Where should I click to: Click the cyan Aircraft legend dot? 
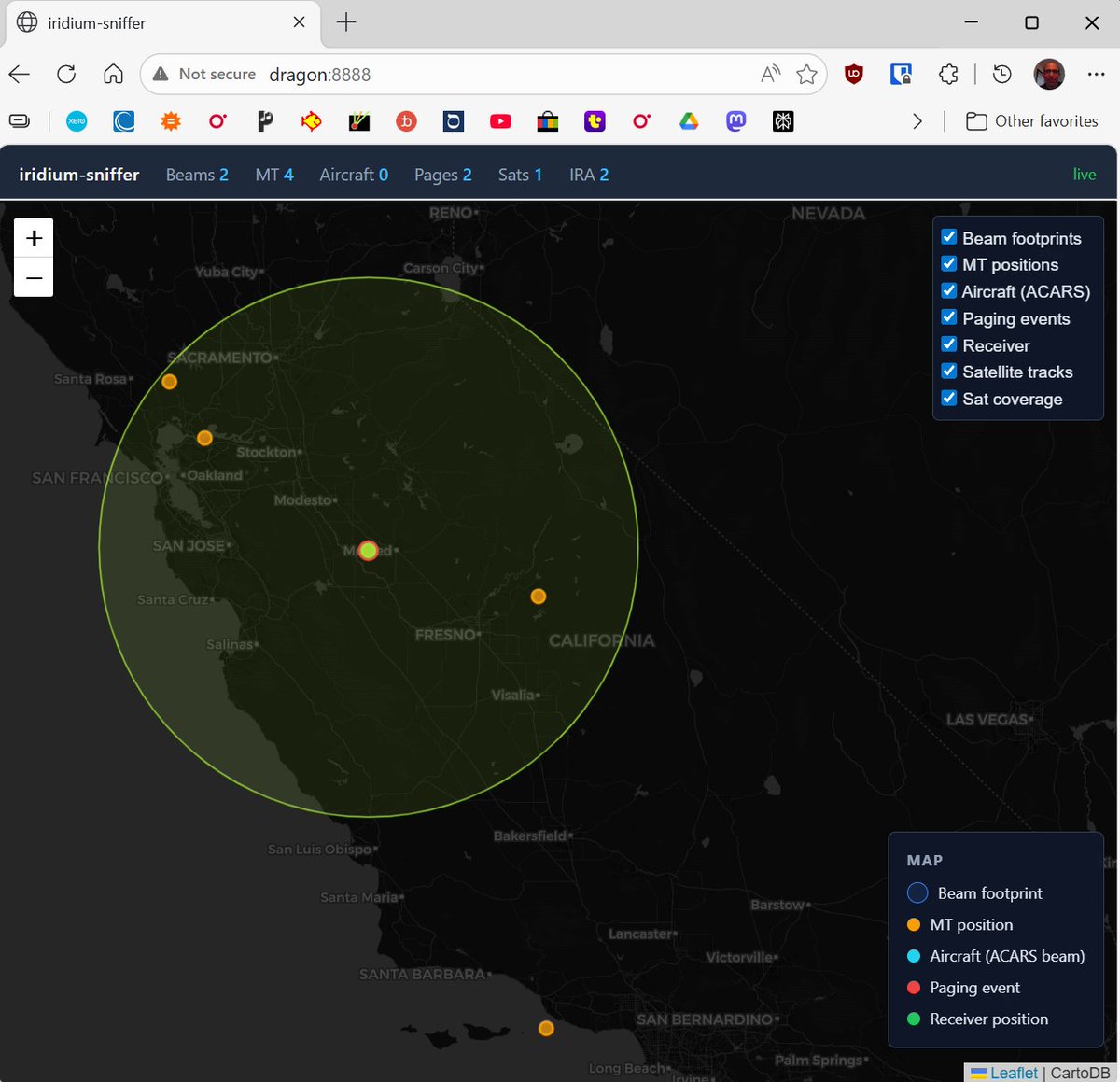pyautogui.click(x=914, y=956)
